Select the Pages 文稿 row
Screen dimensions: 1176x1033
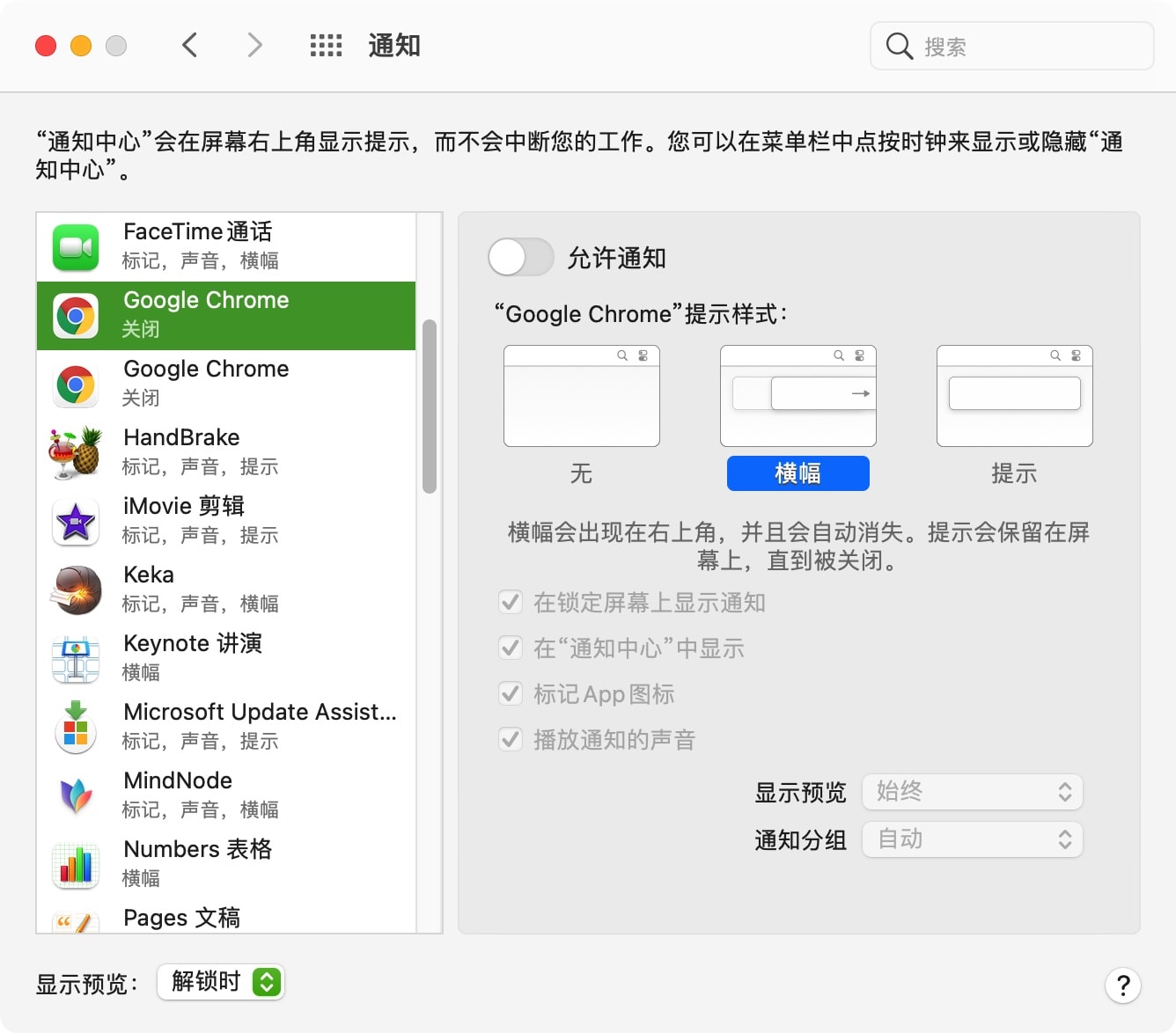pos(226,916)
